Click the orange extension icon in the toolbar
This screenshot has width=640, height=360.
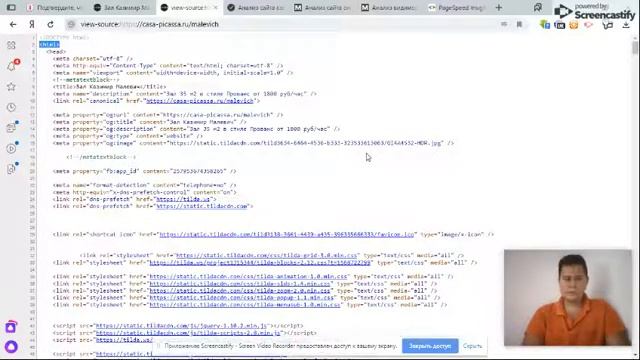pyautogui.click(x=573, y=25)
